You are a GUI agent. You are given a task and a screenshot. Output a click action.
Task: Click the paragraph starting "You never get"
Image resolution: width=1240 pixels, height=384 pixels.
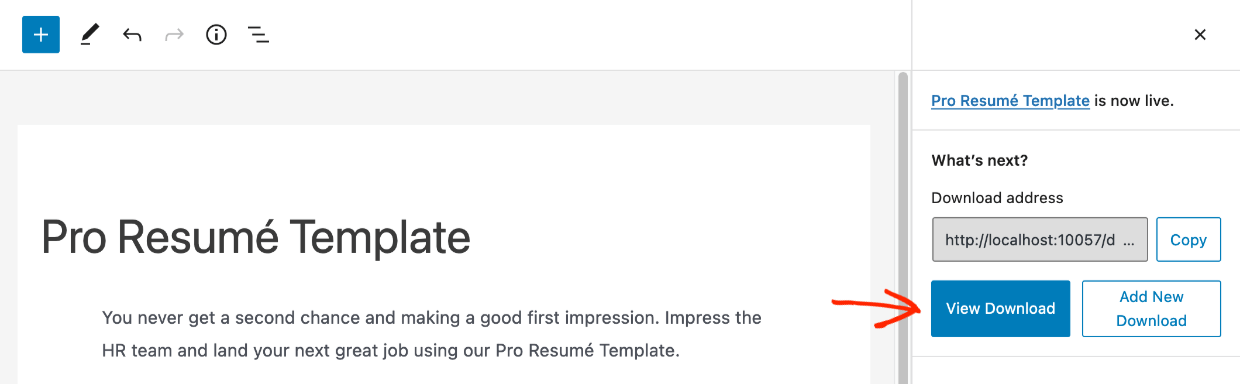pyautogui.click(x=432, y=334)
